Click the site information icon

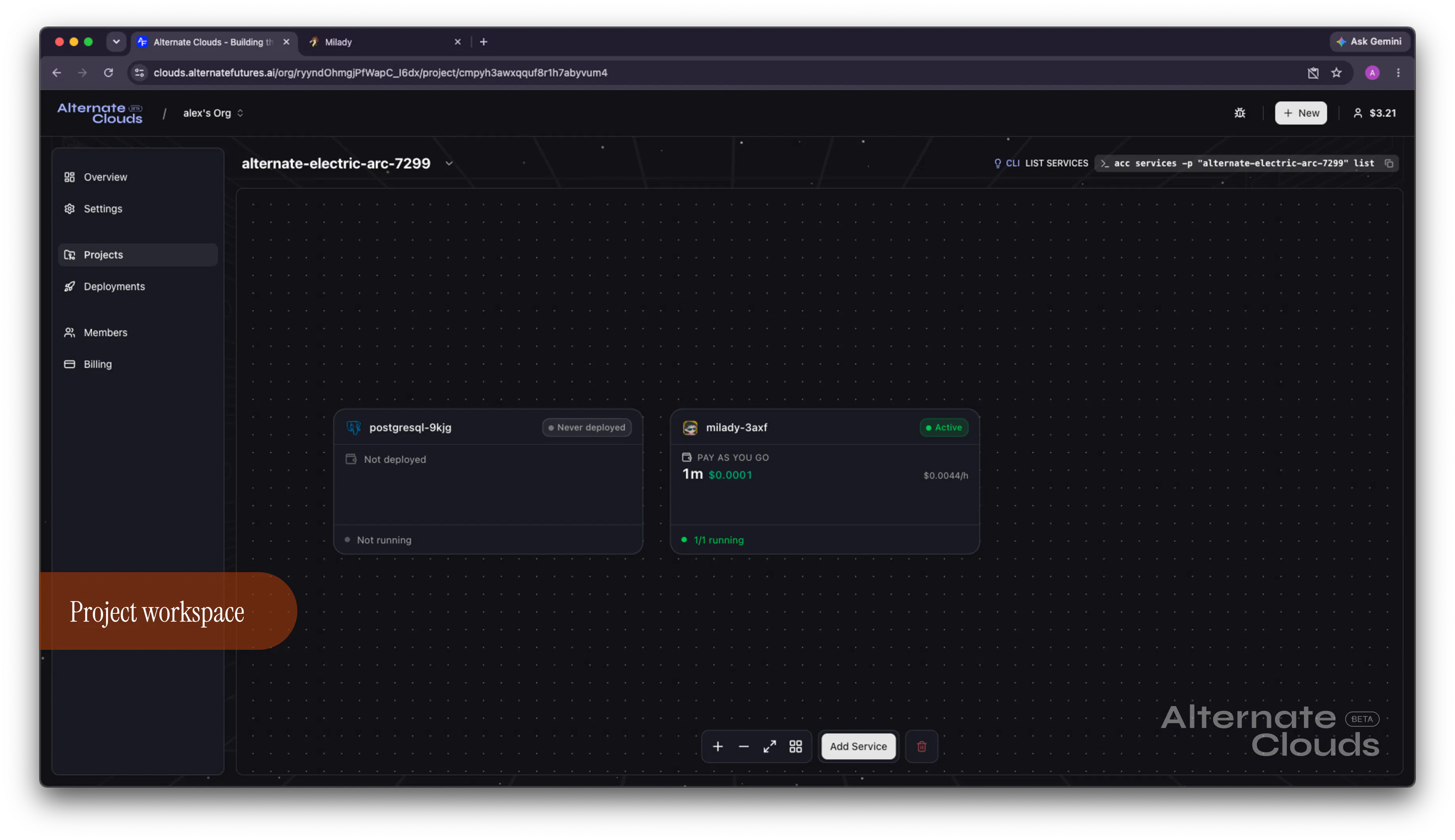pyautogui.click(x=139, y=73)
